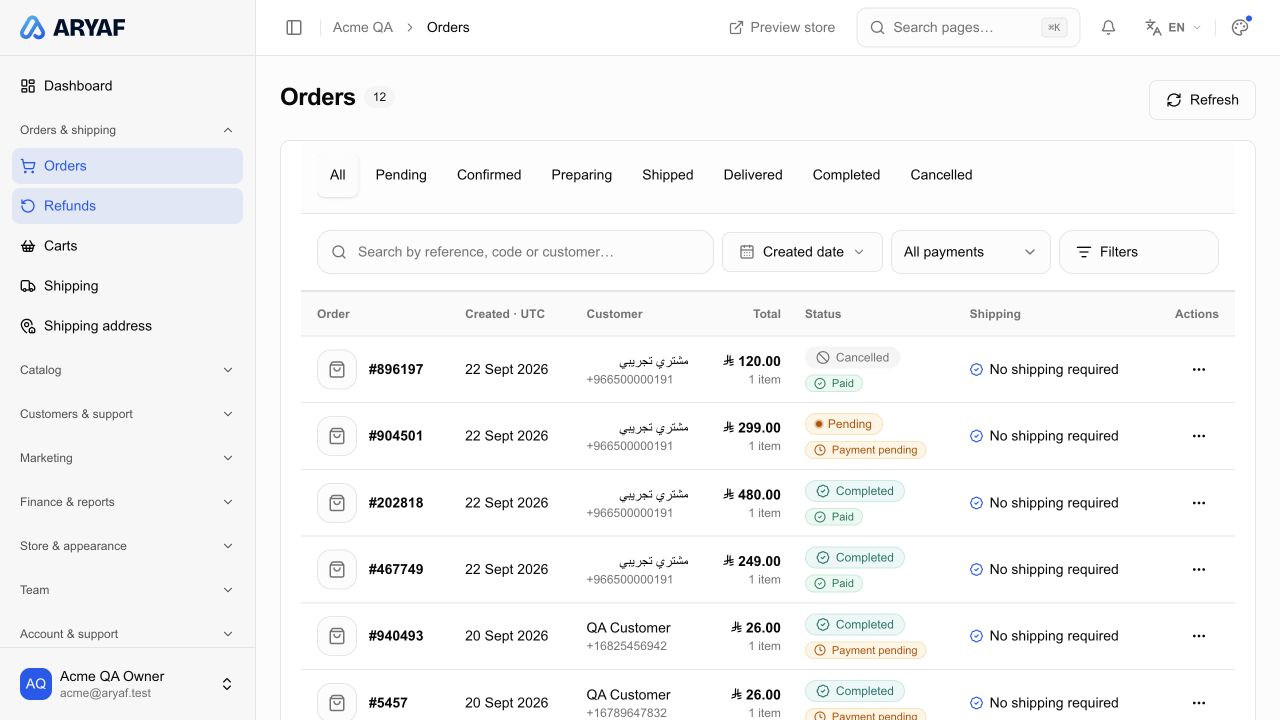Viewport: 1280px width, 720px height.
Task: Switch to the Shipped tab
Action: [668, 175]
